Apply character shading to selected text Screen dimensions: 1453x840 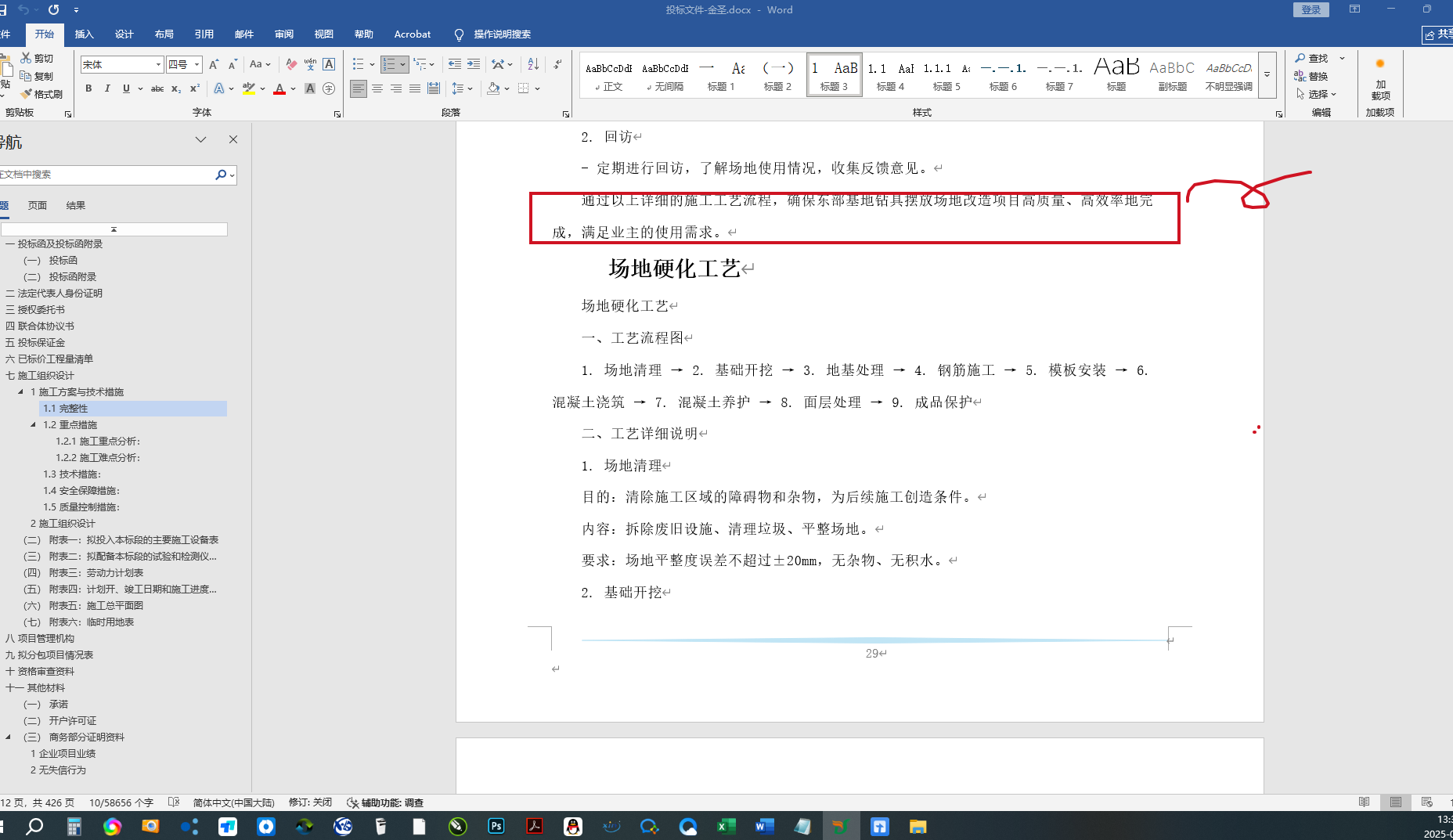[x=310, y=88]
